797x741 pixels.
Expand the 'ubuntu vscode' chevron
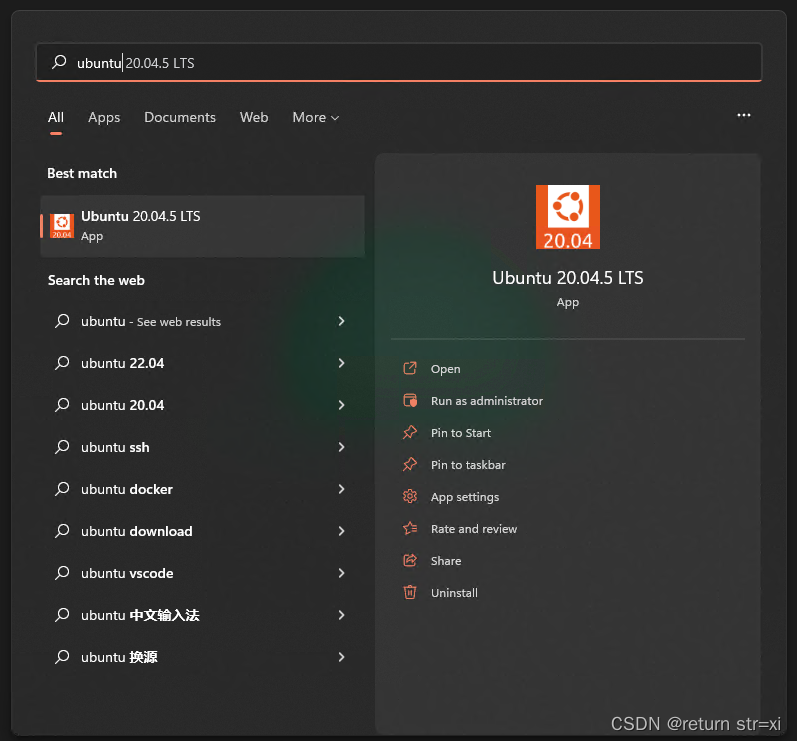point(342,573)
